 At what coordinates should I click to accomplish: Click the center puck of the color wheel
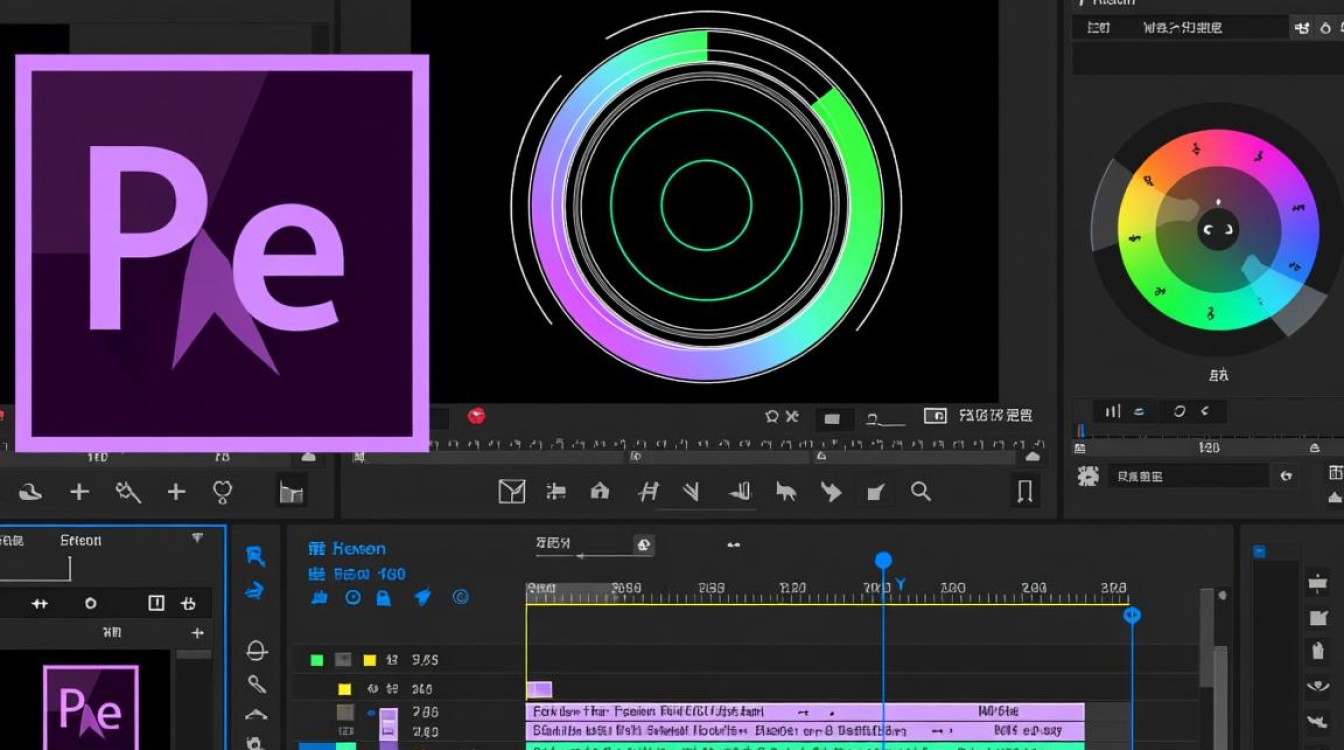[x=1218, y=231]
